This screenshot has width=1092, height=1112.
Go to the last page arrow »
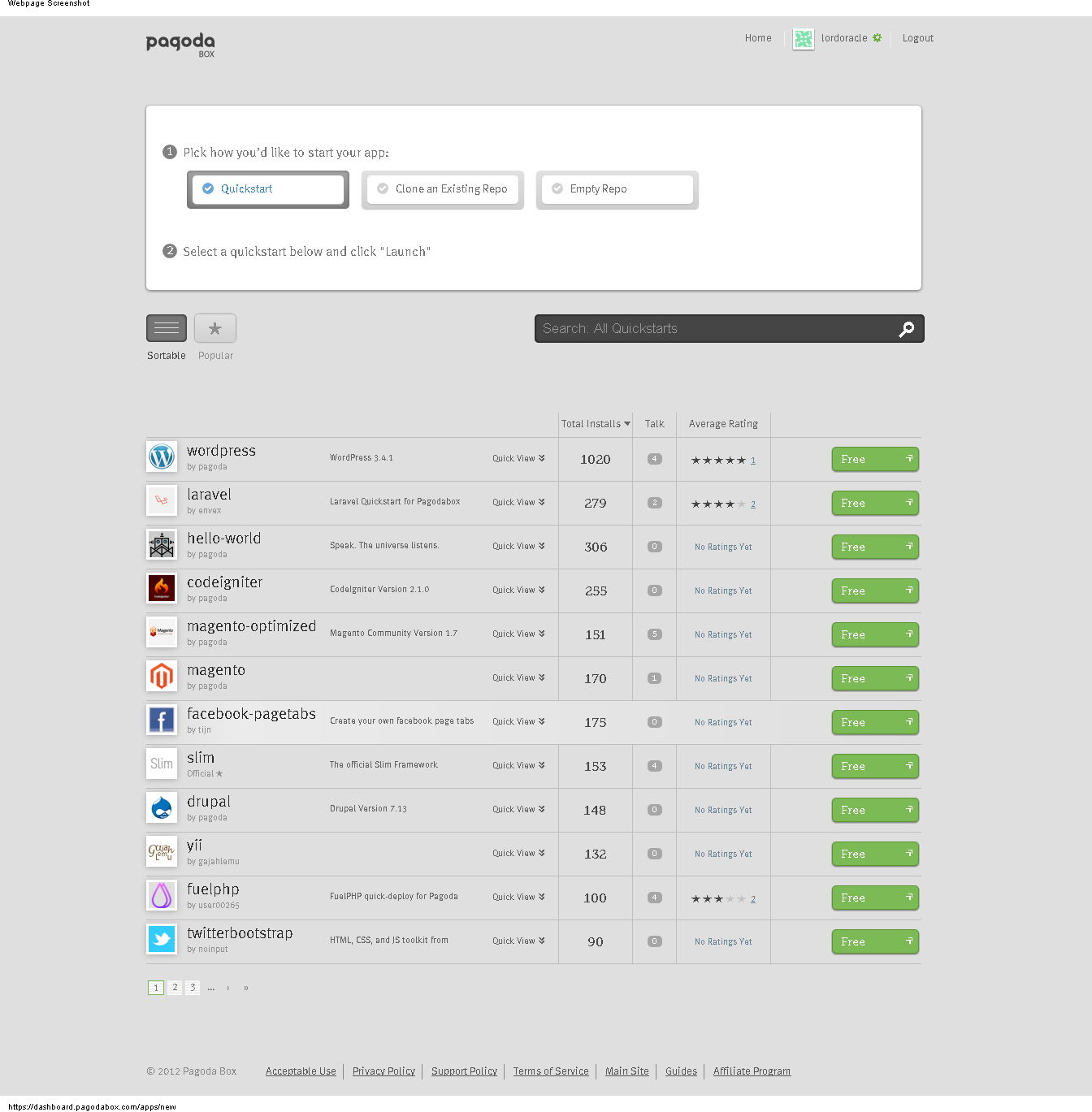246,988
